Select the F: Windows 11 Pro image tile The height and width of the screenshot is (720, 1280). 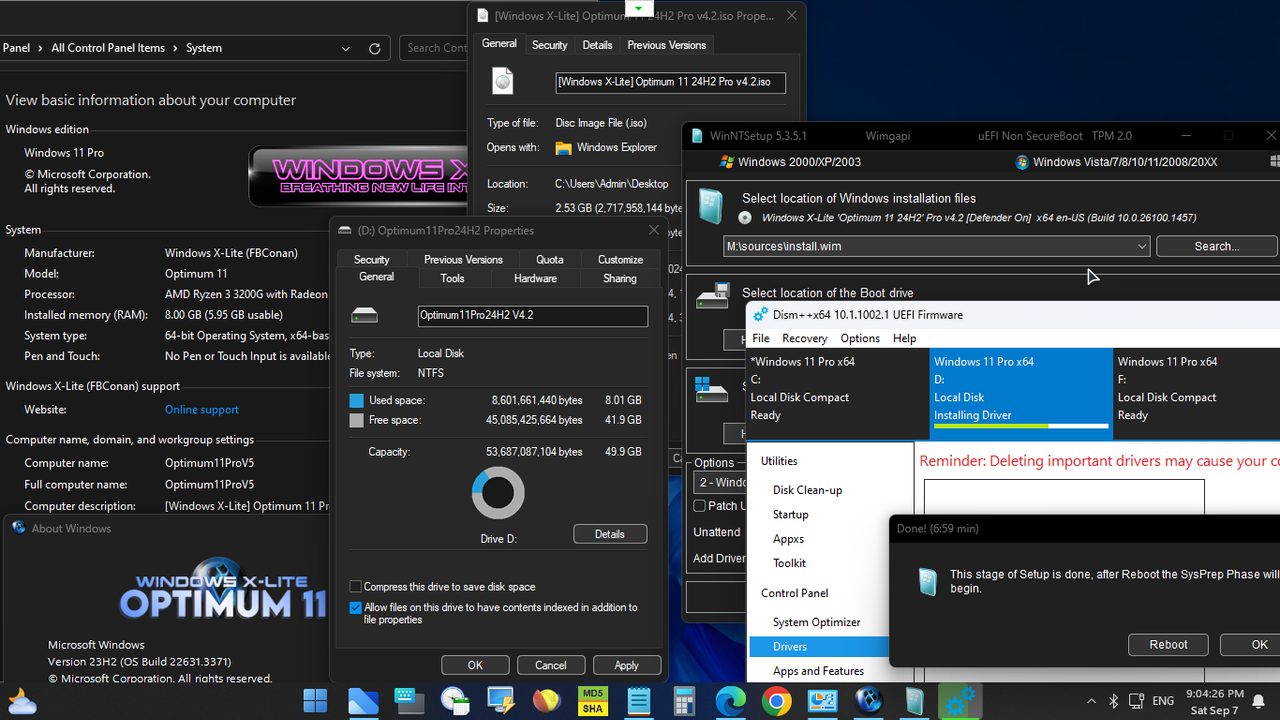click(1197, 393)
